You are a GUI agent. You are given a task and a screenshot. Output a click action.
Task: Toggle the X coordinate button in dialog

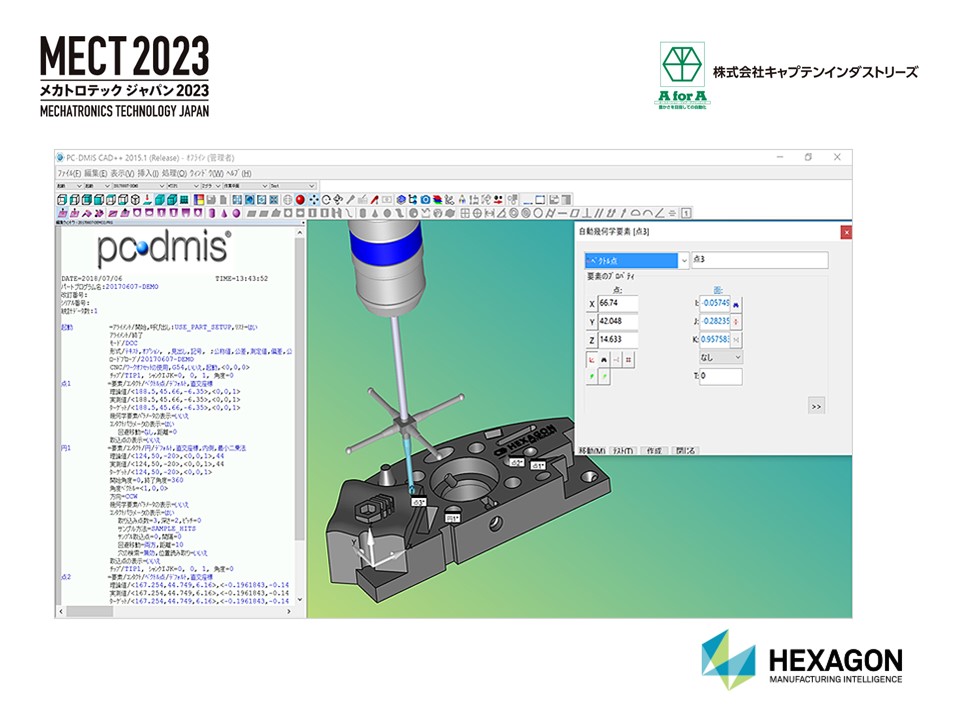592,304
